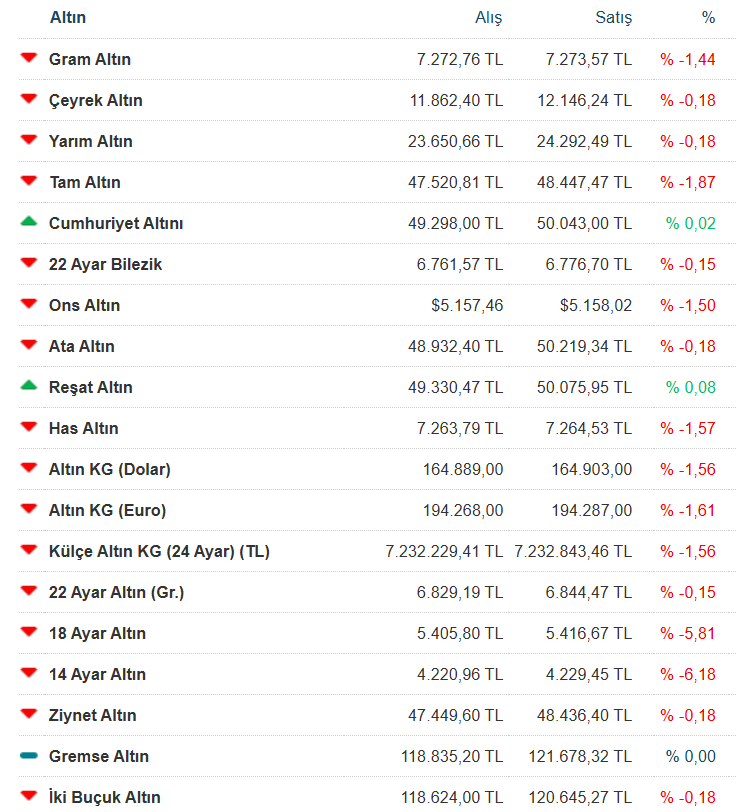The width and height of the screenshot is (737, 812).
Task: Click the 18 Ayar Altın link
Action: tap(97, 633)
